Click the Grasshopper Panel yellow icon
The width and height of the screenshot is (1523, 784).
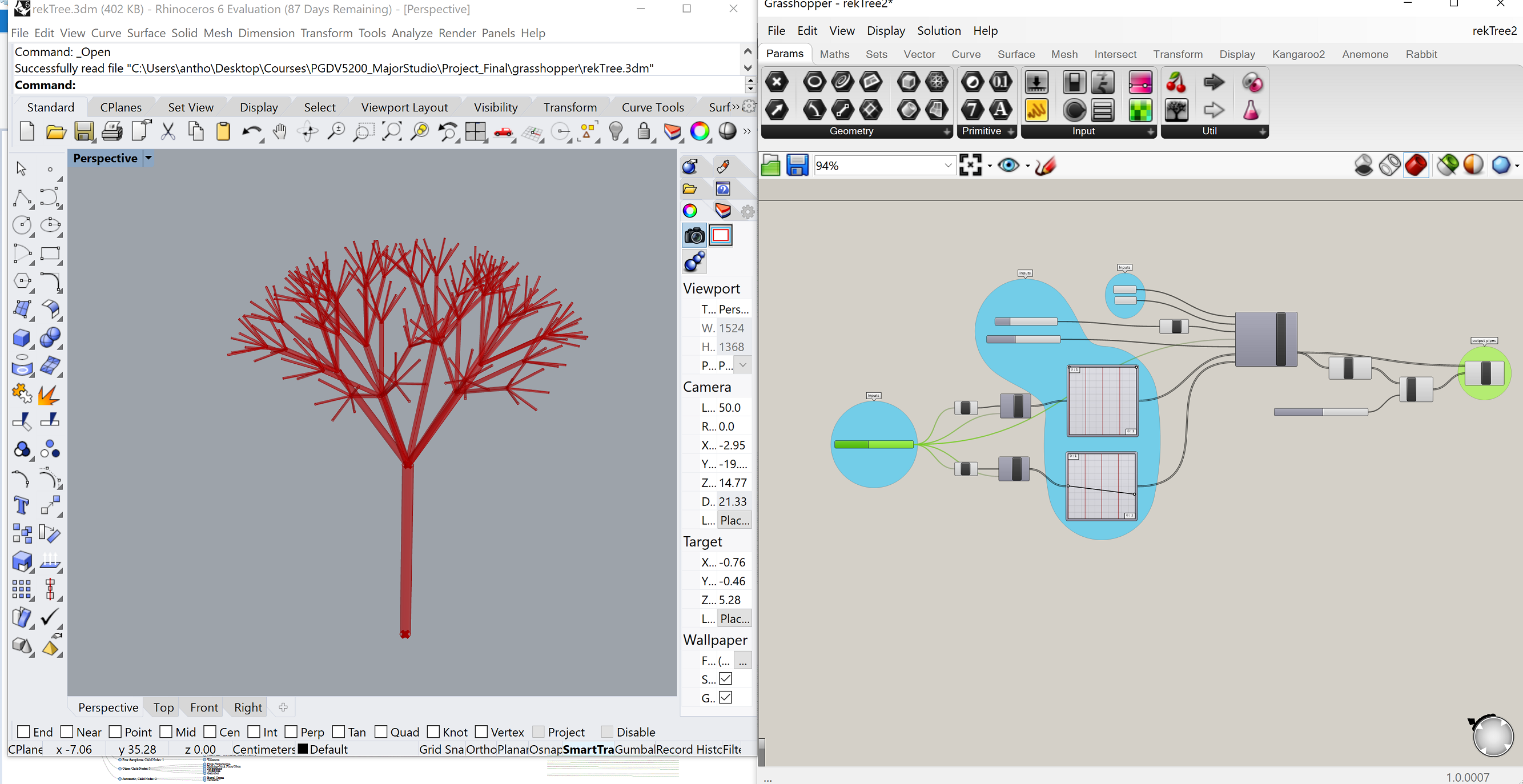[x=1036, y=110]
